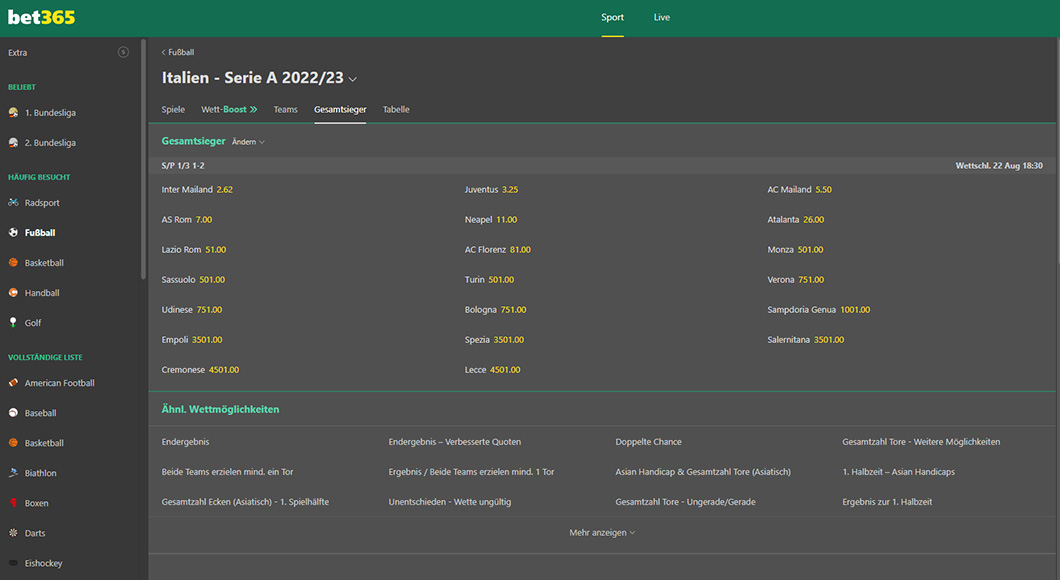This screenshot has width=1060, height=580.
Task: Go back via the Fußball breadcrumb
Action: point(178,52)
